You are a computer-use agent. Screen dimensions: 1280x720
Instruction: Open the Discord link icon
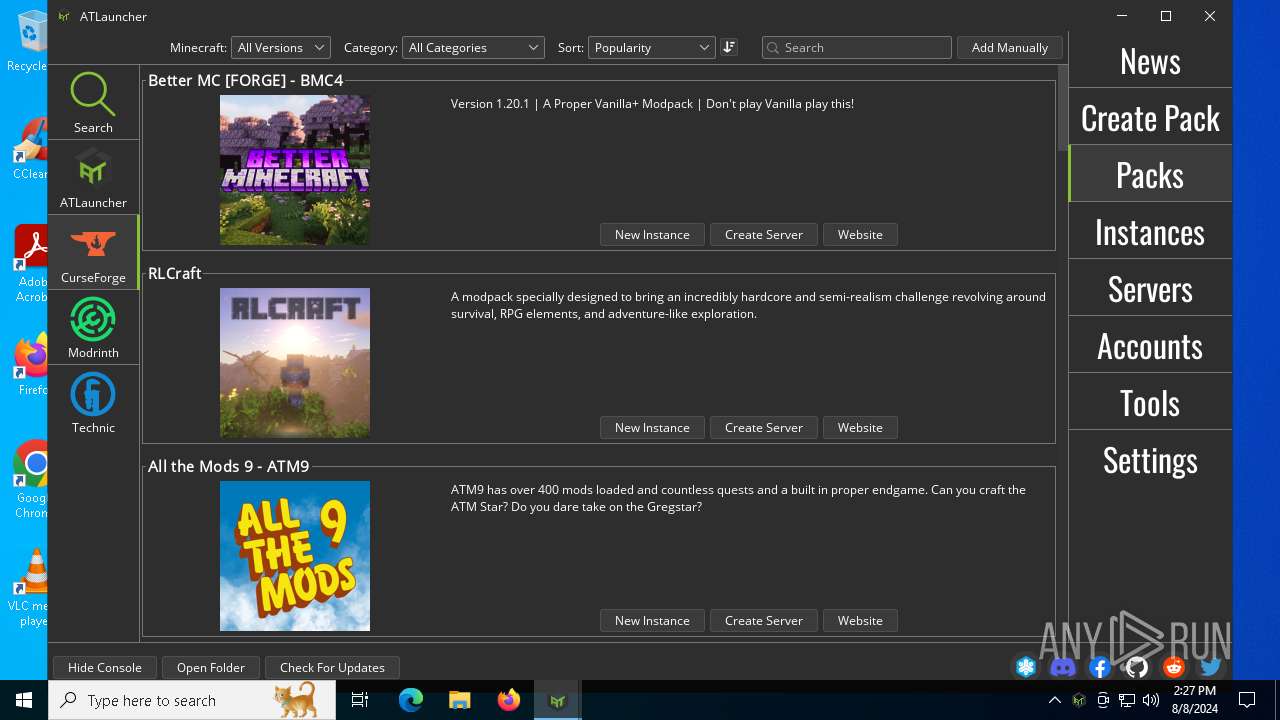click(x=1063, y=667)
